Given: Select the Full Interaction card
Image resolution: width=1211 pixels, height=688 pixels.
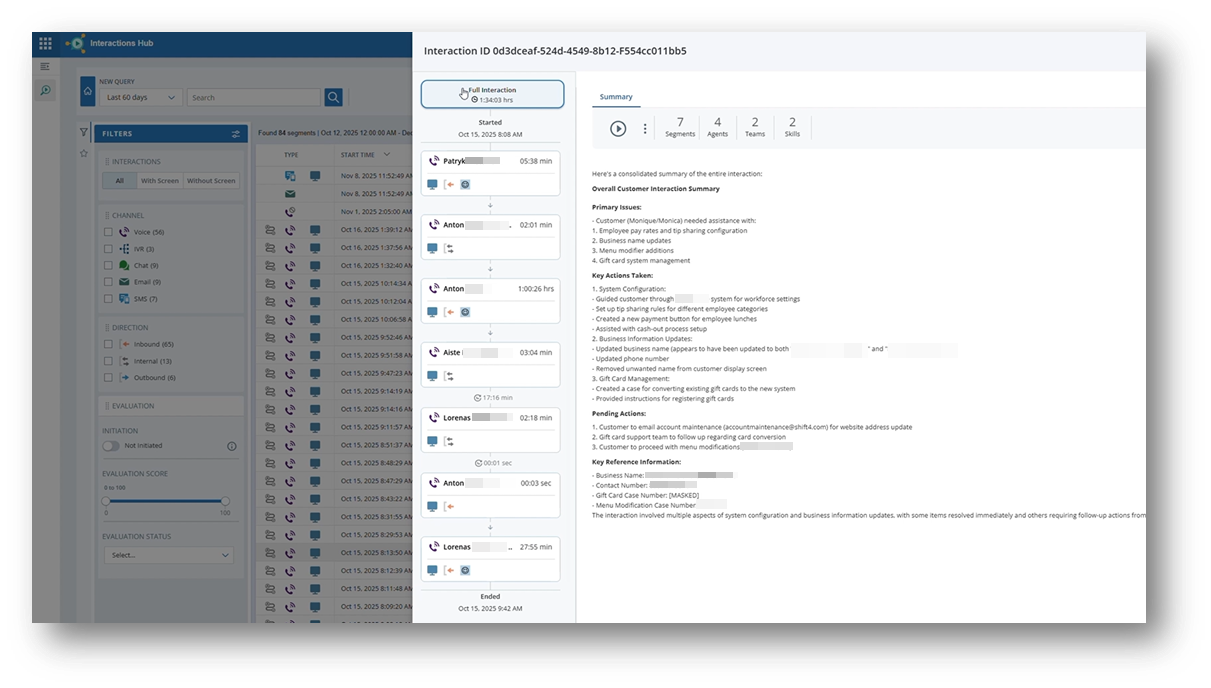Looking at the screenshot, I should click(492, 94).
